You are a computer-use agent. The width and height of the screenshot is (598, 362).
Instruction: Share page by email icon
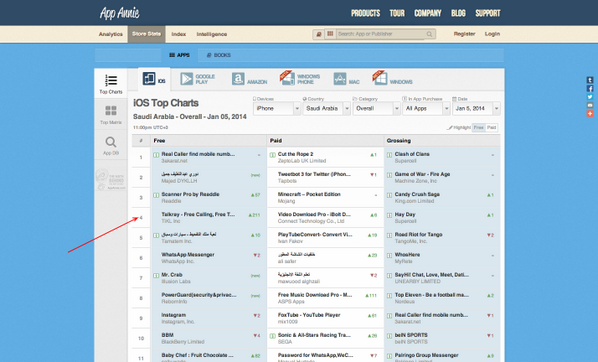click(x=590, y=105)
